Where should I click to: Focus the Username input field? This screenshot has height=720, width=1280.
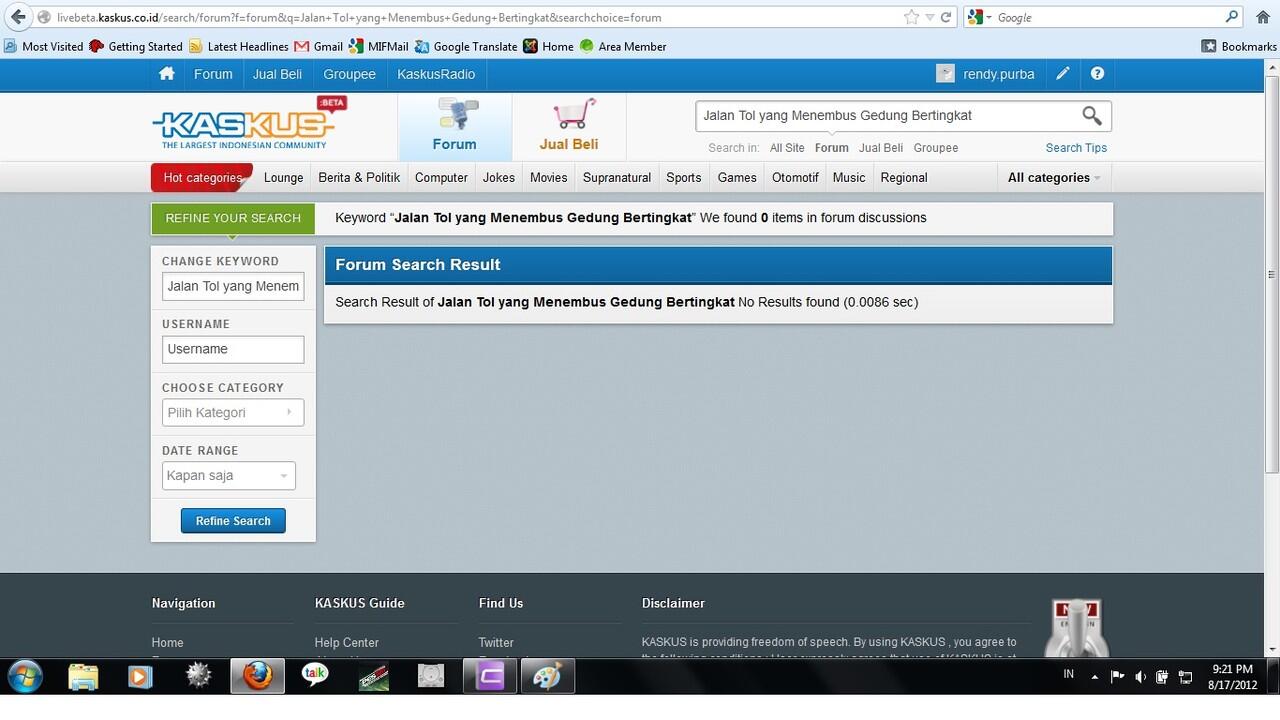(x=233, y=349)
